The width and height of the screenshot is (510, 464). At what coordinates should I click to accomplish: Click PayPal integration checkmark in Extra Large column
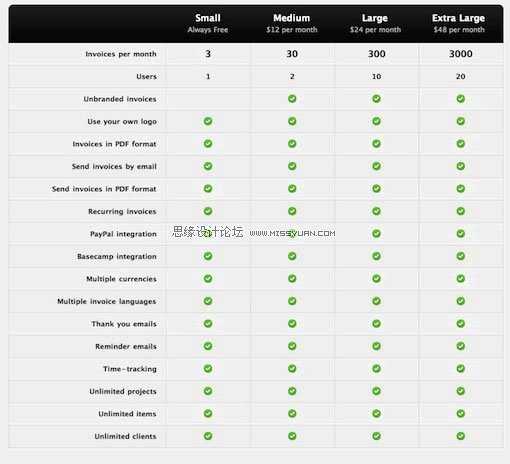(x=461, y=234)
